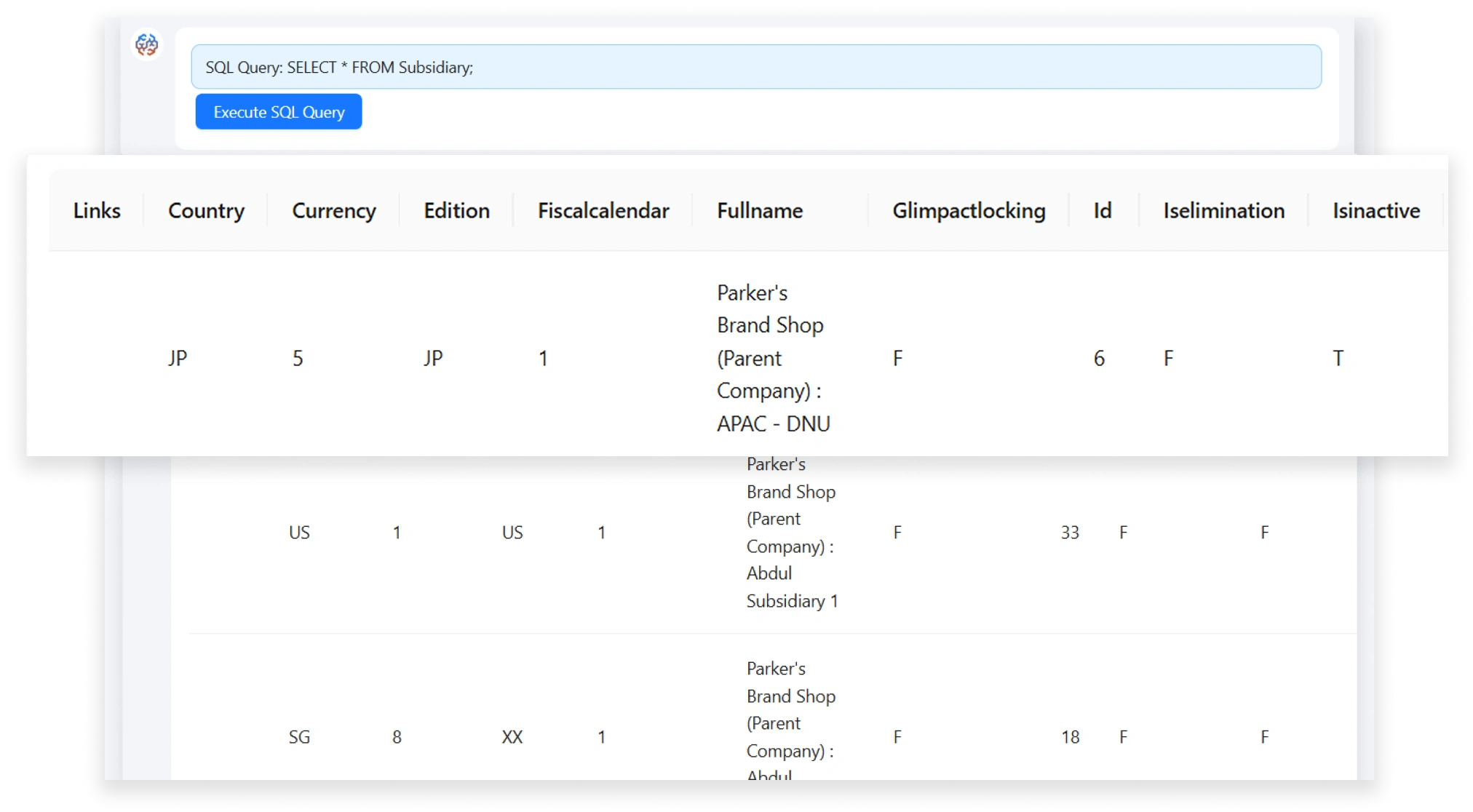Click the Fullname column header

(760, 211)
